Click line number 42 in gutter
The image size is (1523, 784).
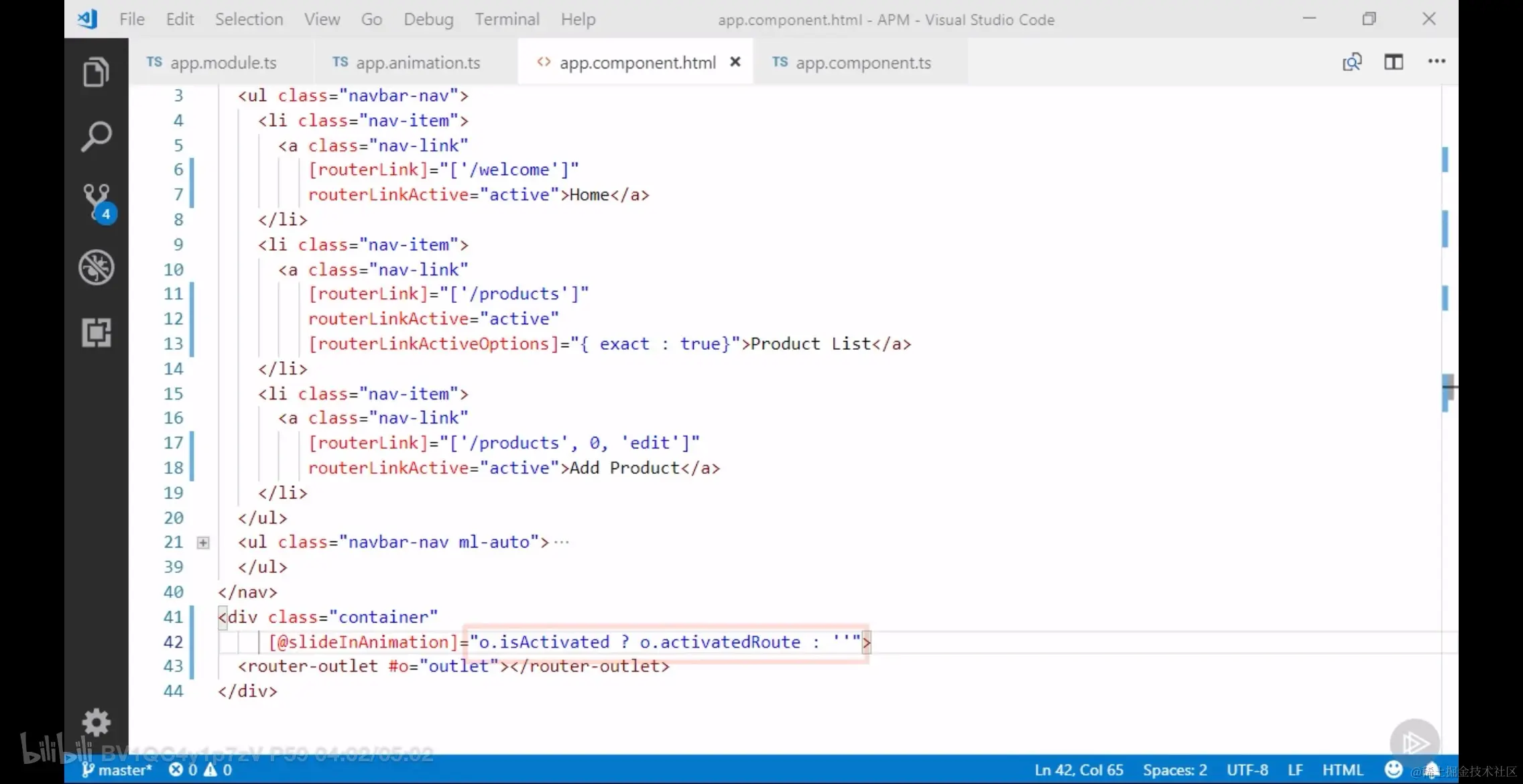click(x=173, y=641)
